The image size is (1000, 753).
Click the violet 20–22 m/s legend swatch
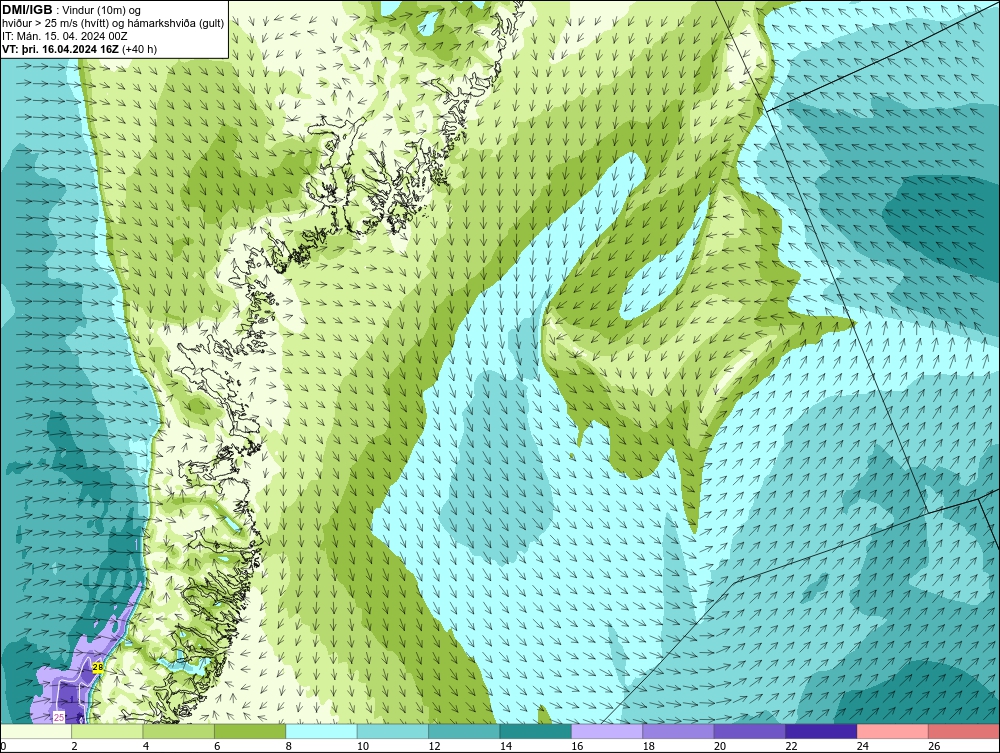pos(750,731)
